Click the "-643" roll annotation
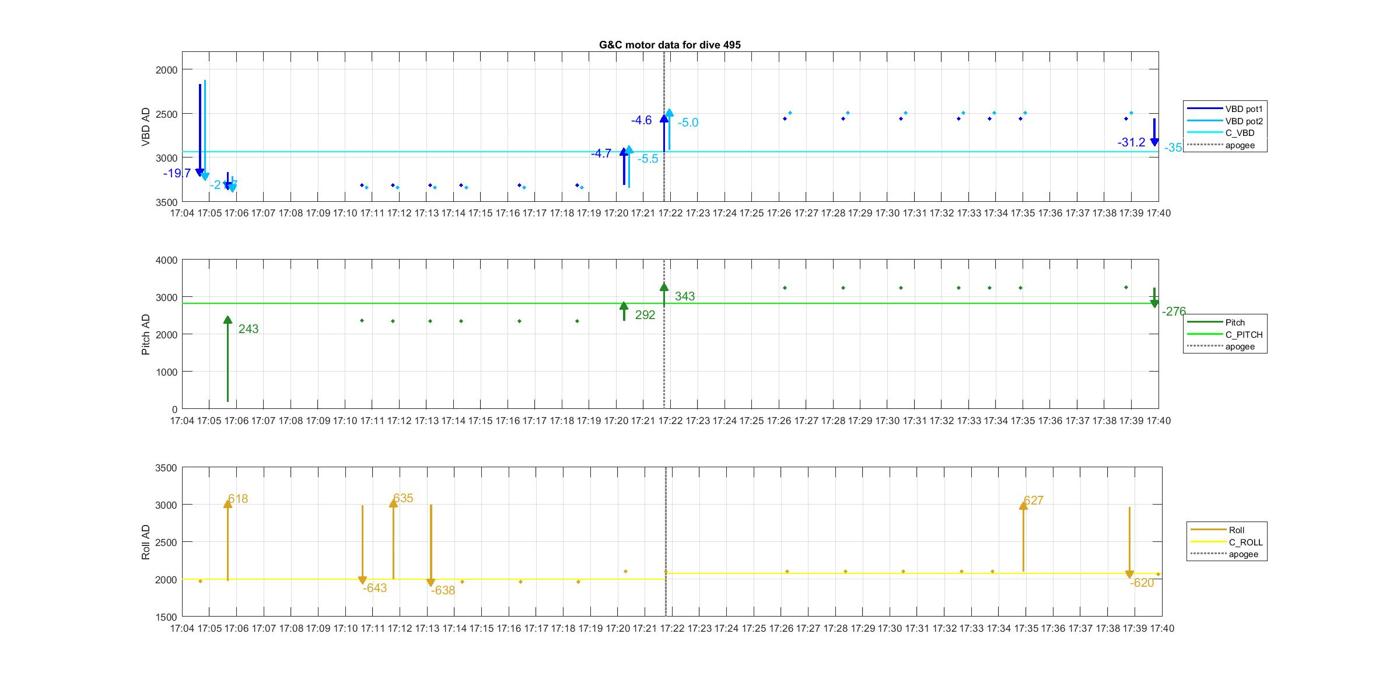This screenshot has width=1400, height=693. click(375, 588)
